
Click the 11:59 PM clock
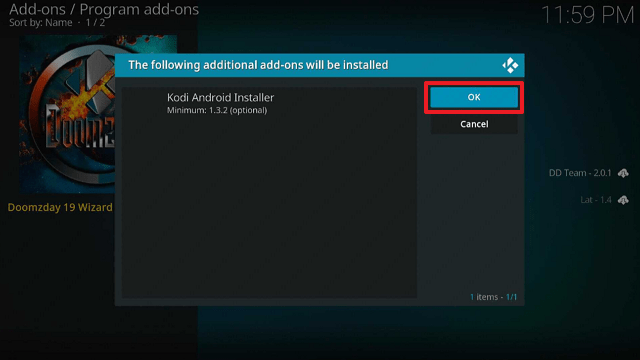[x=587, y=16]
